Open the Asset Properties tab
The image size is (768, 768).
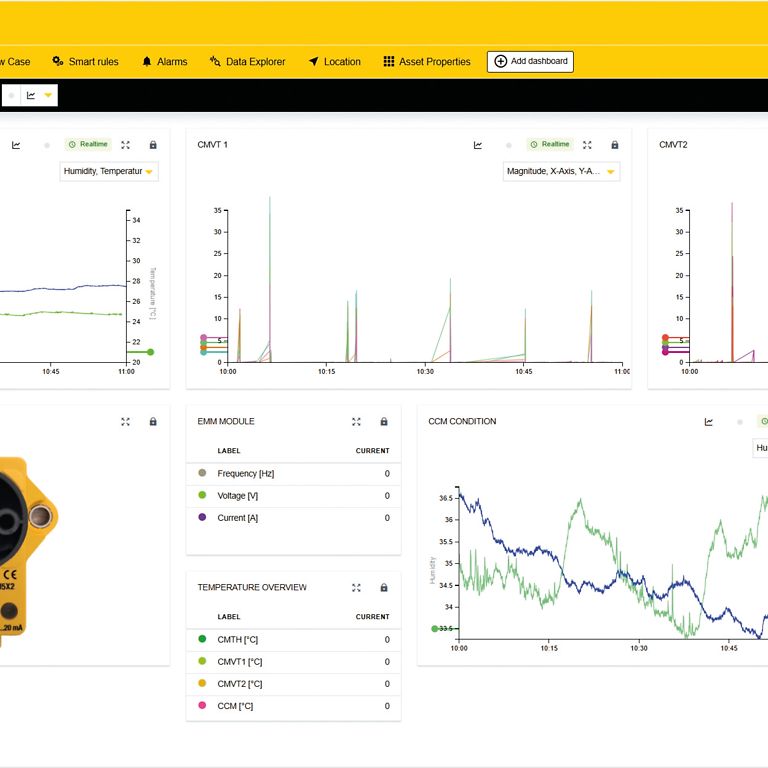pyautogui.click(x=426, y=62)
